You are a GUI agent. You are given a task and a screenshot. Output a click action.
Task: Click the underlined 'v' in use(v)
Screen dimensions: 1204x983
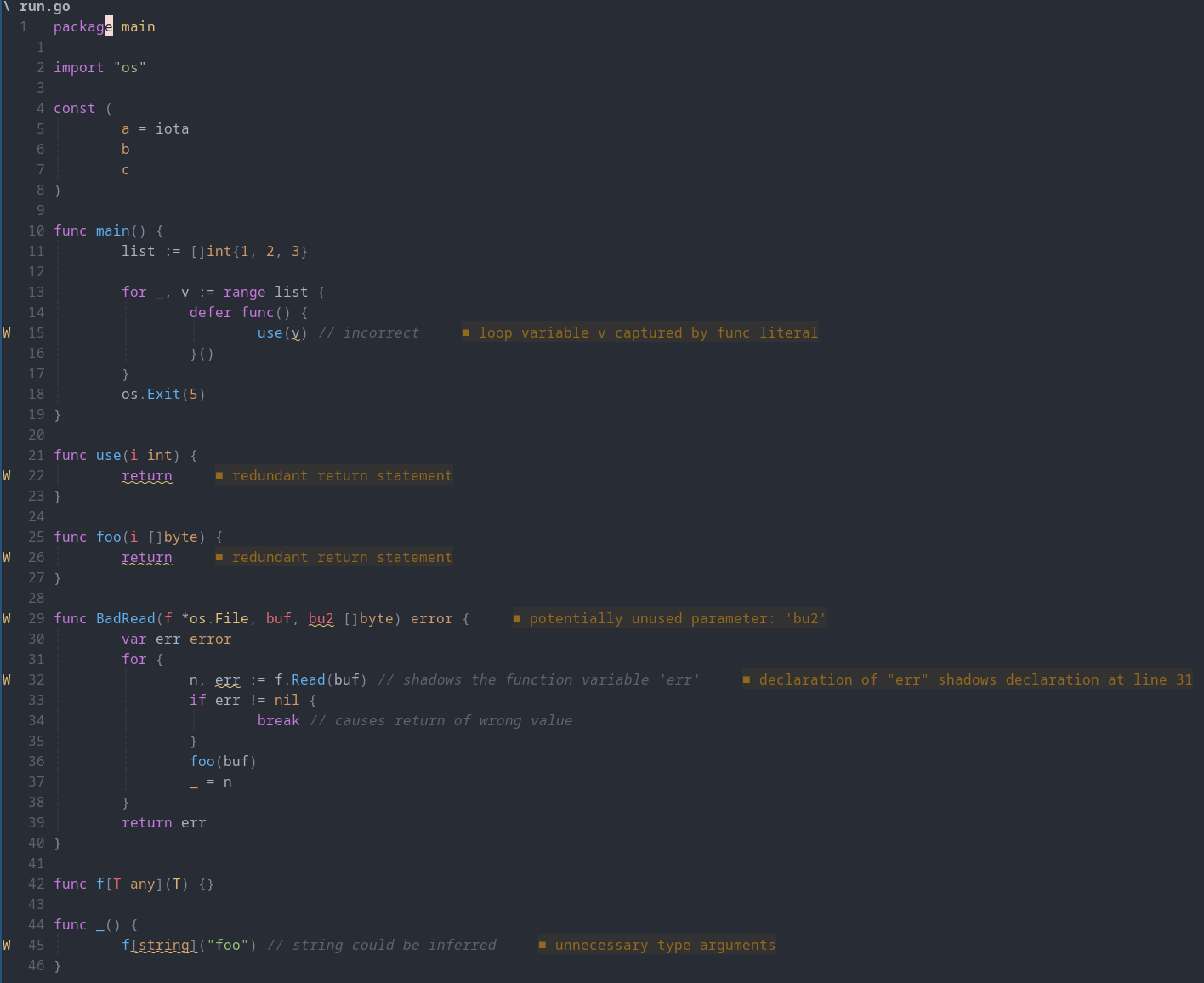click(296, 332)
